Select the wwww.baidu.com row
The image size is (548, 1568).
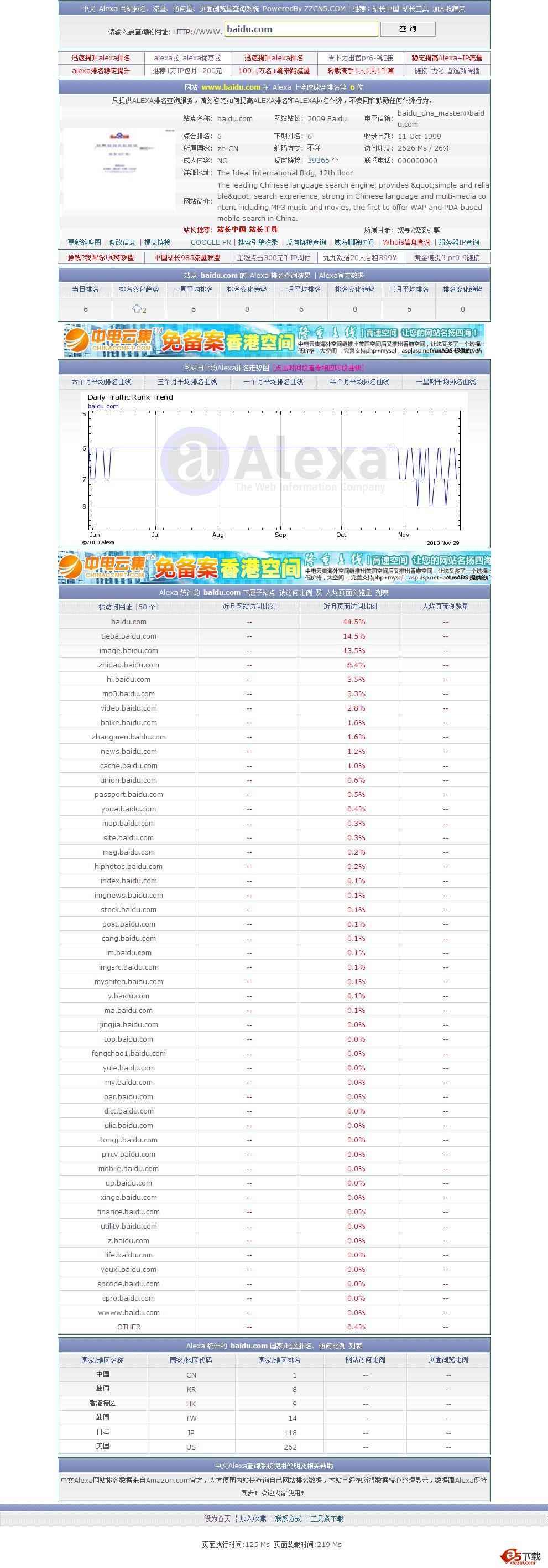[x=274, y=1312]
